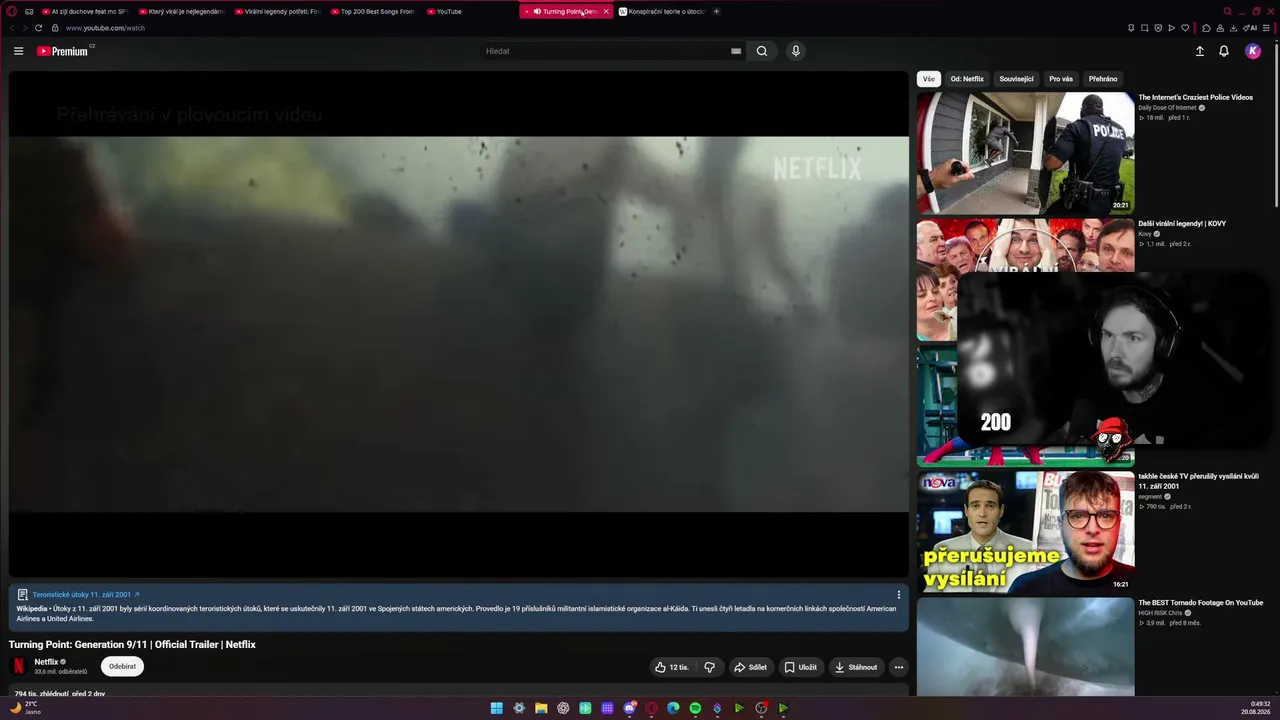Open the tornado footage video thumbnail
This screenshot has width=1280, height=720.
[x=1025, y=646]
